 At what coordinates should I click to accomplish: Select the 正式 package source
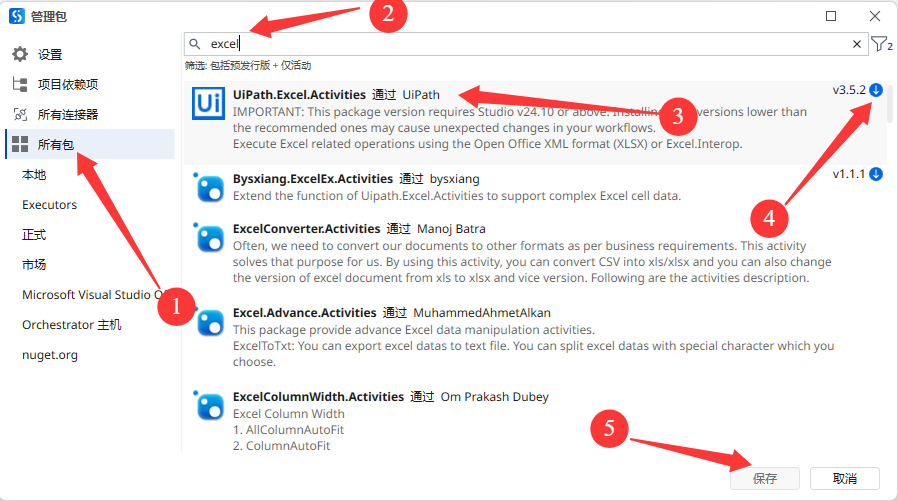coord(34,235)
